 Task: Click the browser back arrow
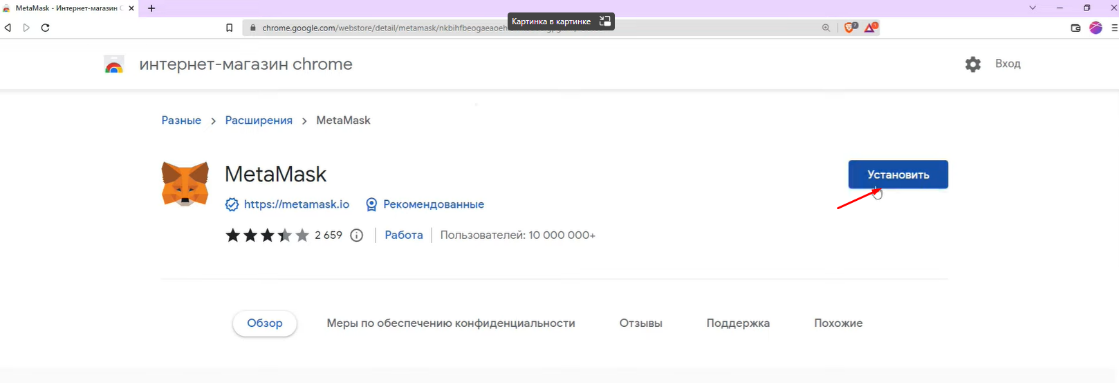click(9, 28)
